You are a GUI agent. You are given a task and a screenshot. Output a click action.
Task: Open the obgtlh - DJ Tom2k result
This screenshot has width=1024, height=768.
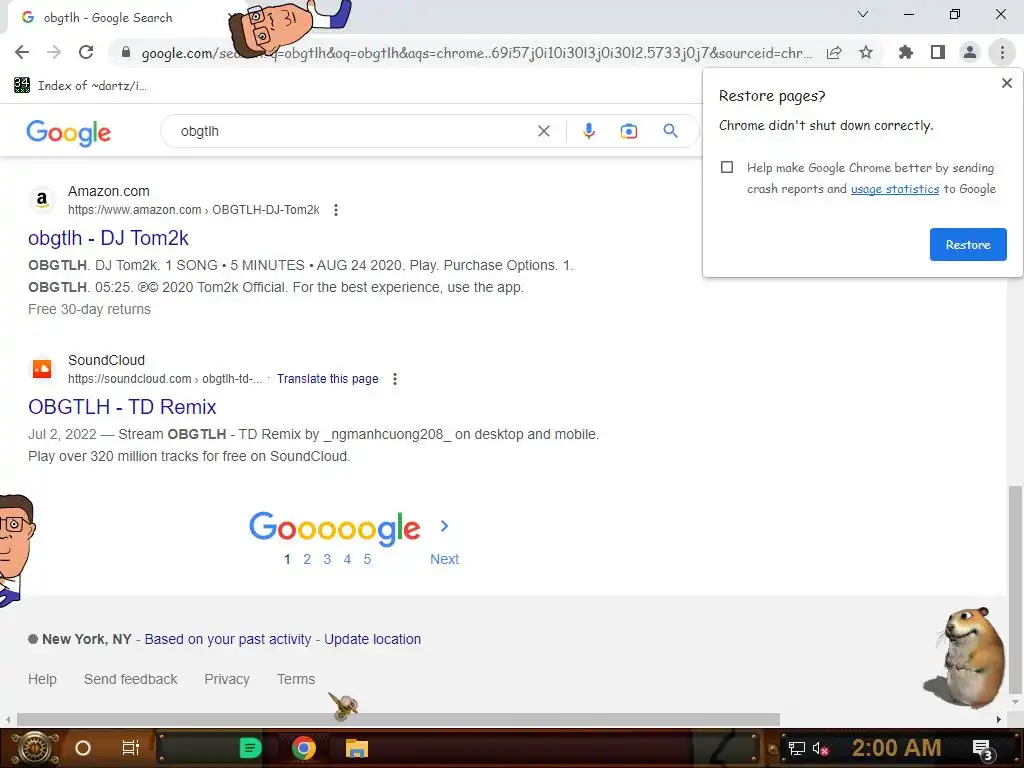(108, 238)
